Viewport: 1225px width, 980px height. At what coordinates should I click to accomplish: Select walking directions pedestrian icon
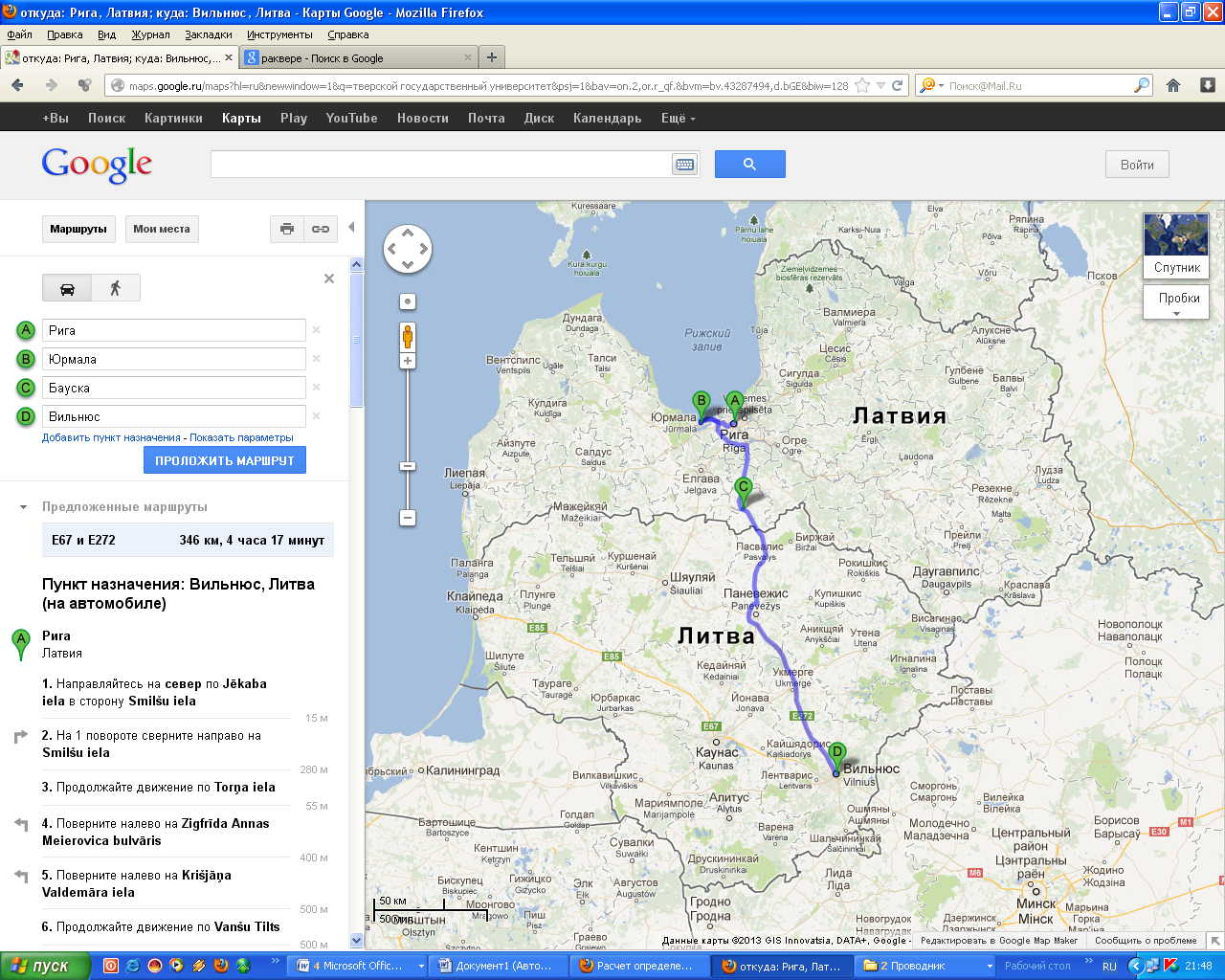tap(116, 288)
